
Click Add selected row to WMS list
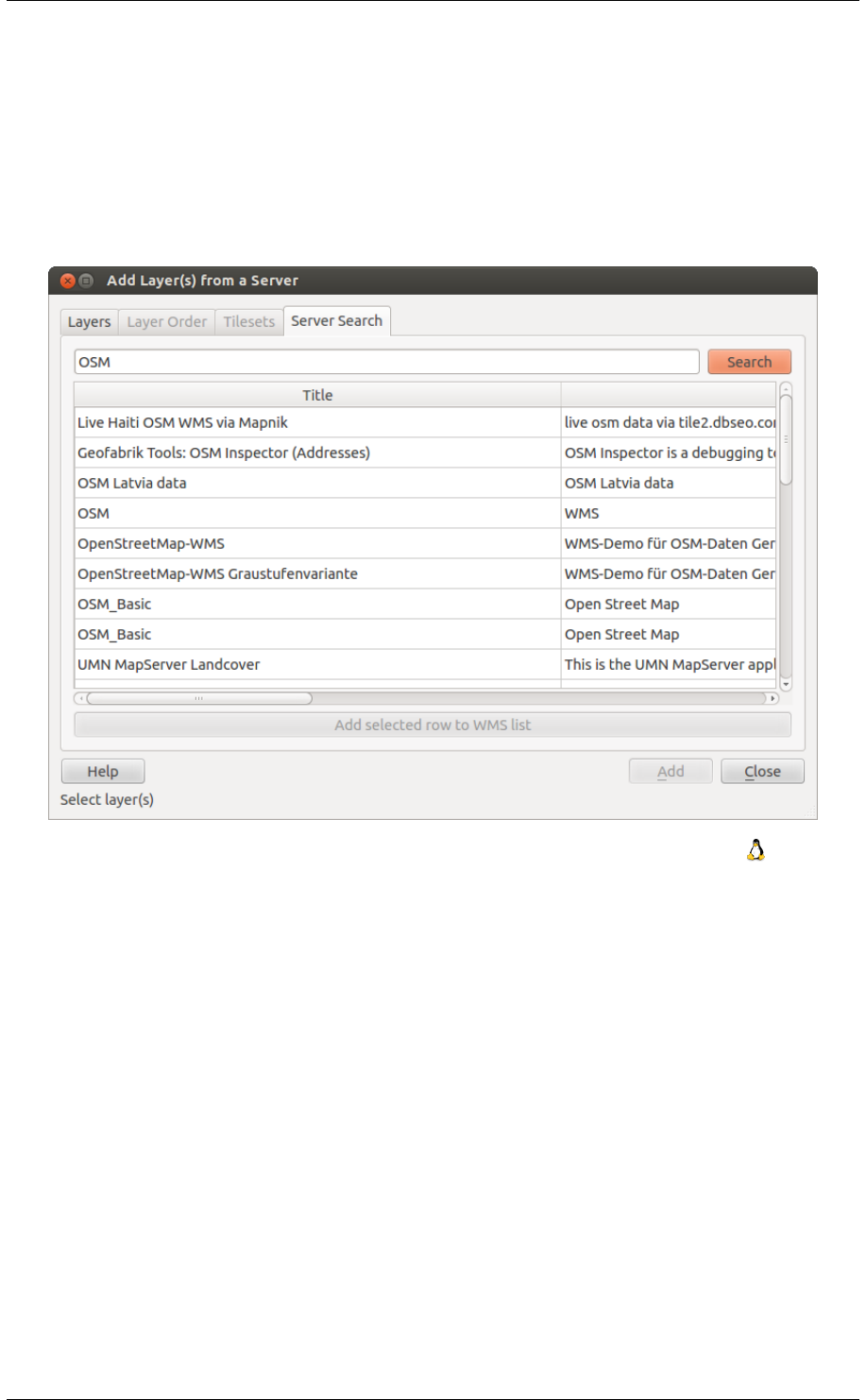433,725
